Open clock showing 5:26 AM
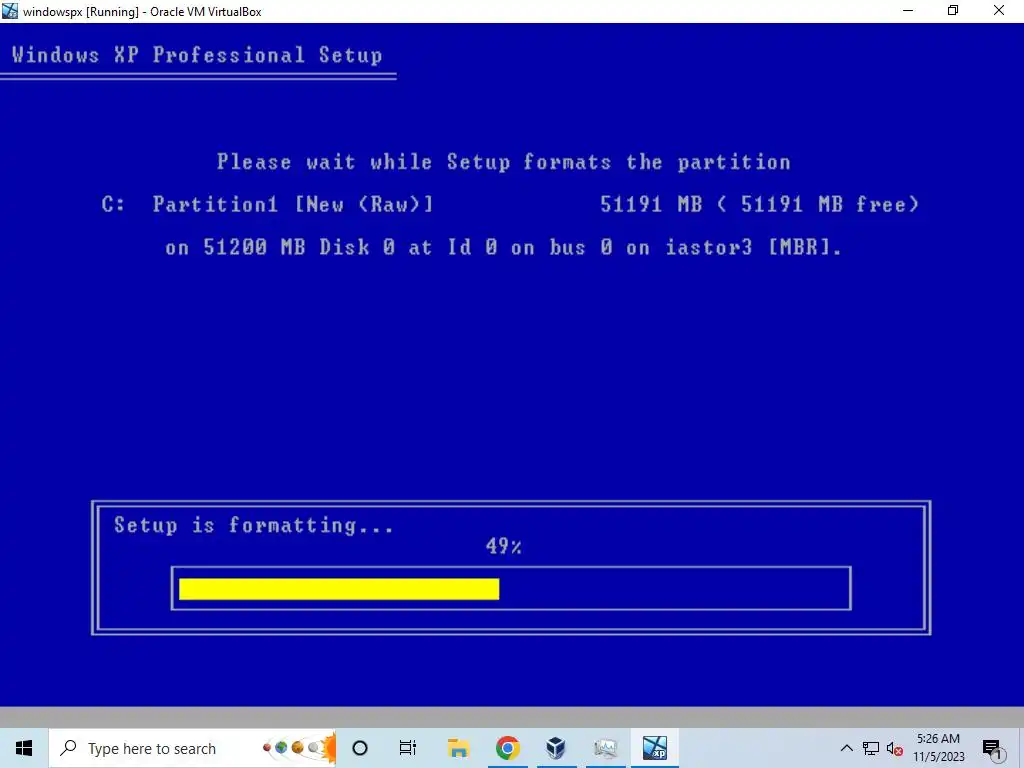The width and height of the screenshot is (1024, 768). tap(938, 739)
